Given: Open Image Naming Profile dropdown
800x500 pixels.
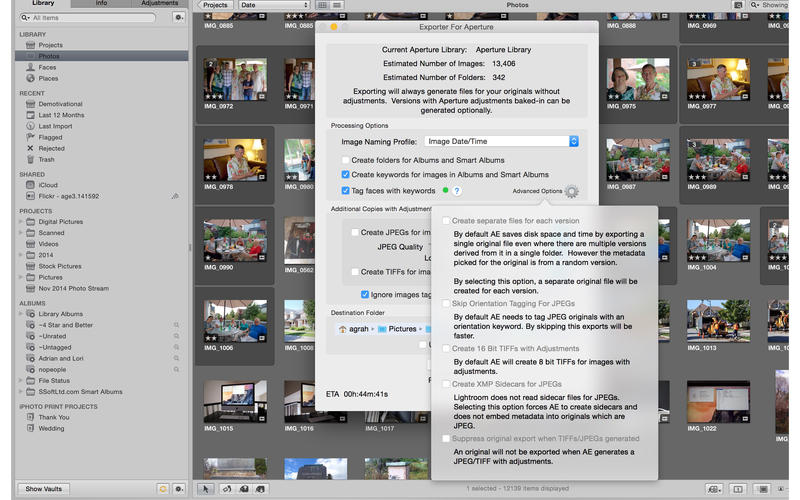Looking at the screenshot, I should (502, 141).
